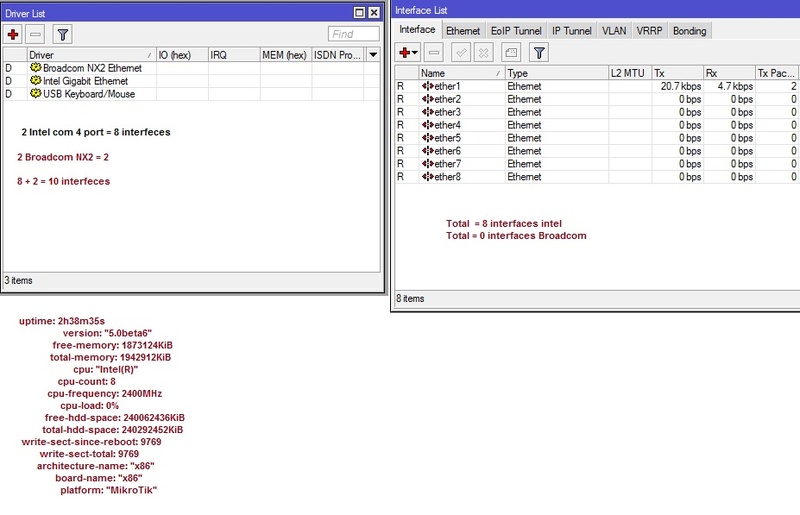
Task: Click the Tx column header
Action: click(678, 73)
